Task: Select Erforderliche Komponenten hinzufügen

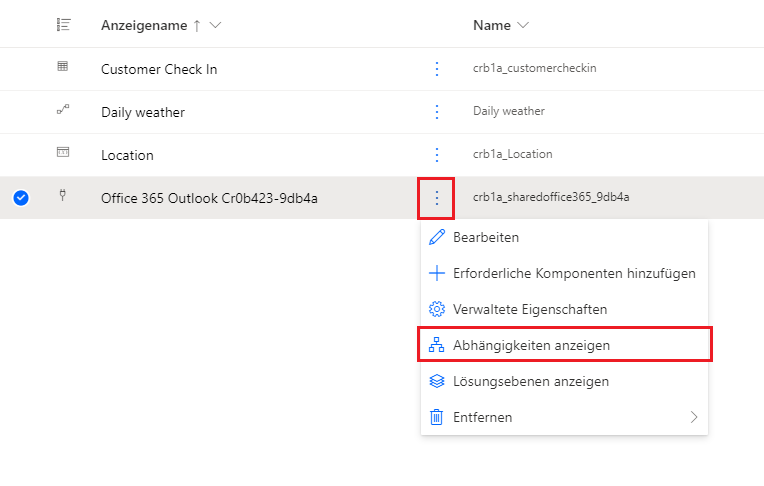Action: [x=564, y=273]
